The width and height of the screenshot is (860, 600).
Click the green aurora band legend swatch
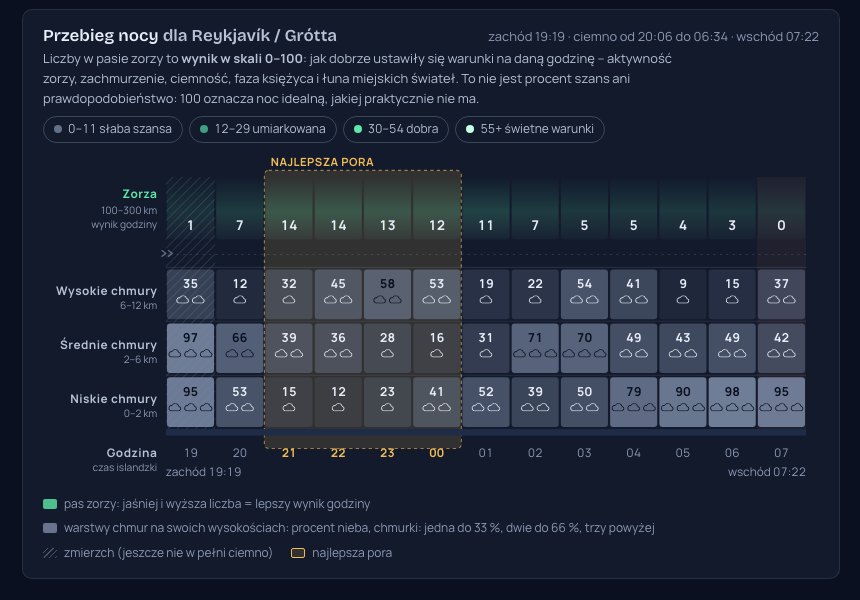[x=50, y=504]
